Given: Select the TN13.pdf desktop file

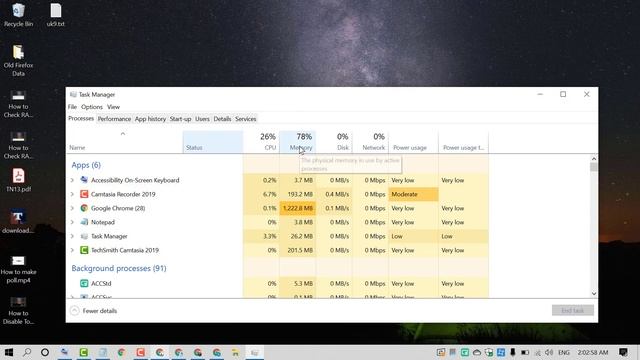Looking at the screenshot, I should (18, 180).
